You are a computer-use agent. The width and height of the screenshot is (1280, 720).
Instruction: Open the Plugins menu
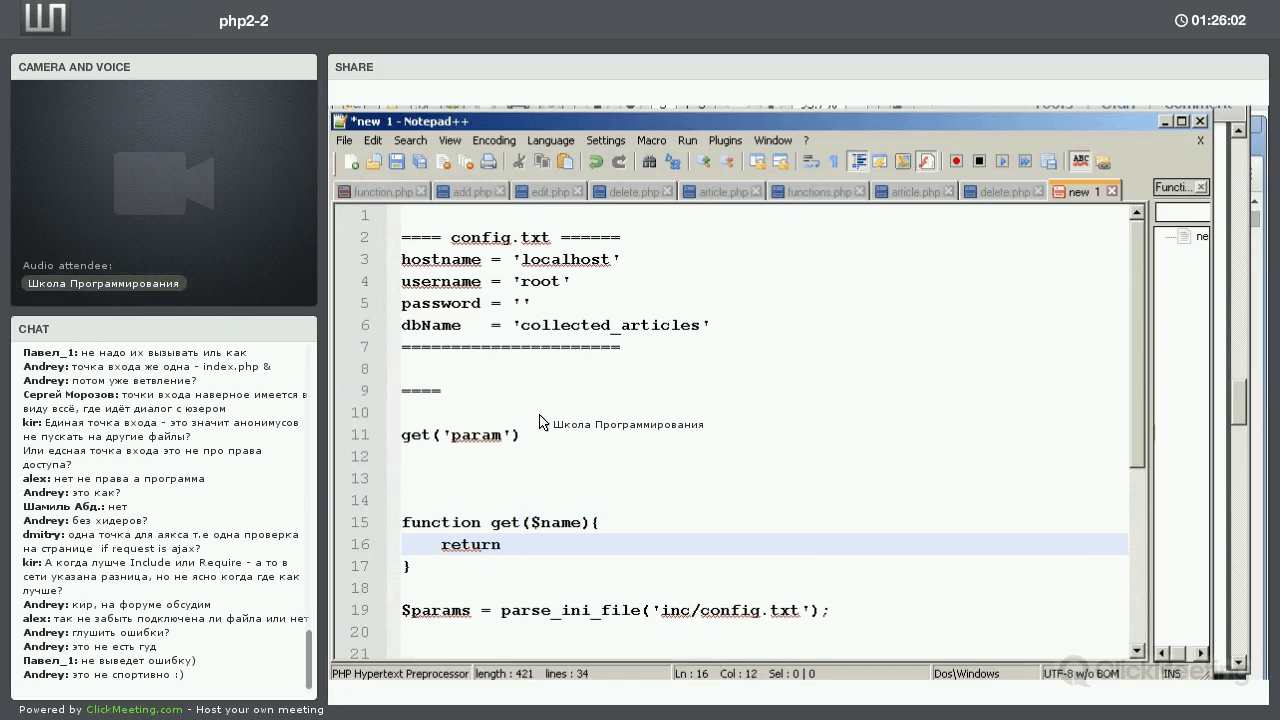725,141
